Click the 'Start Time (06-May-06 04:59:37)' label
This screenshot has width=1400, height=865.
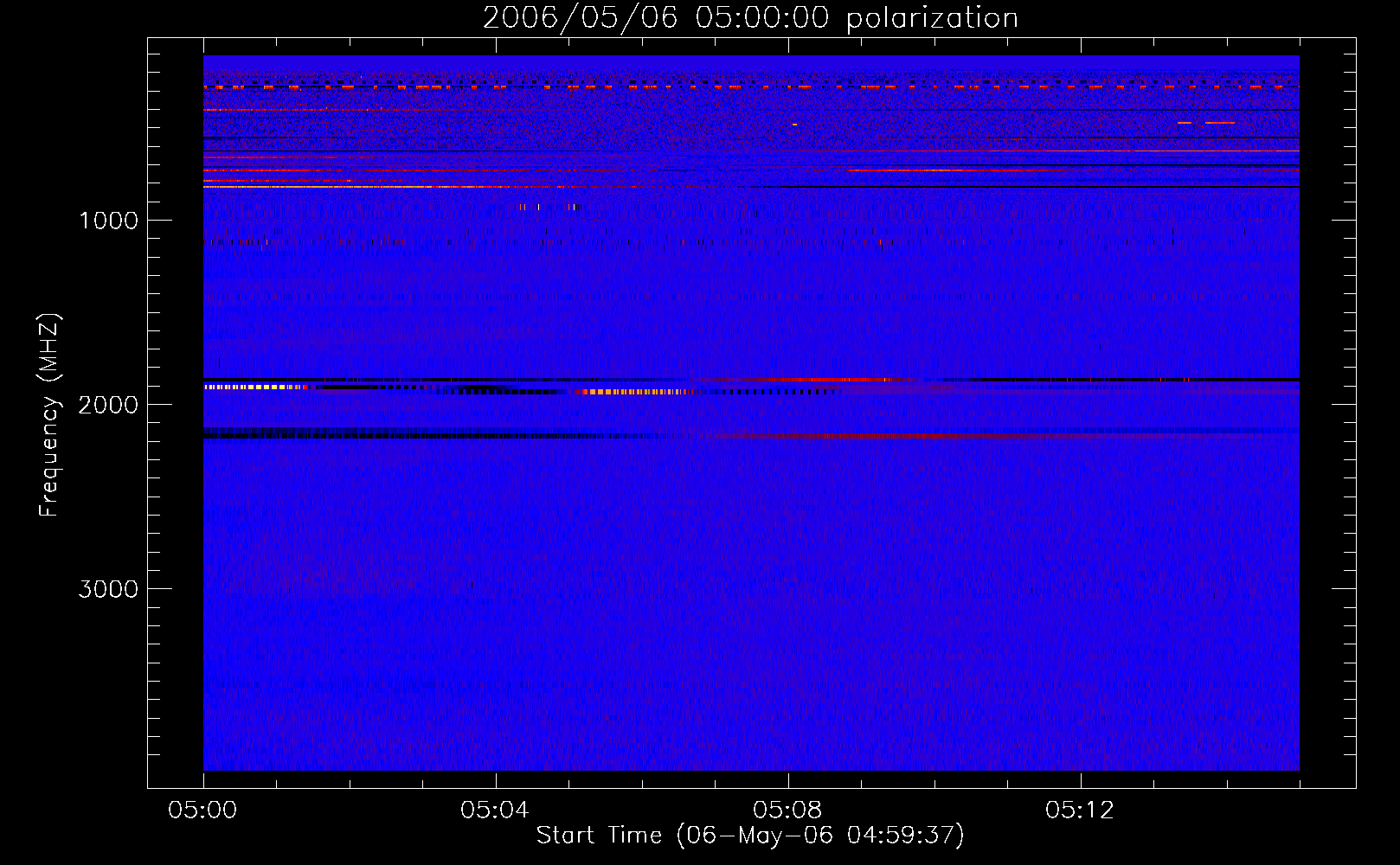click(x=750, y=836)
